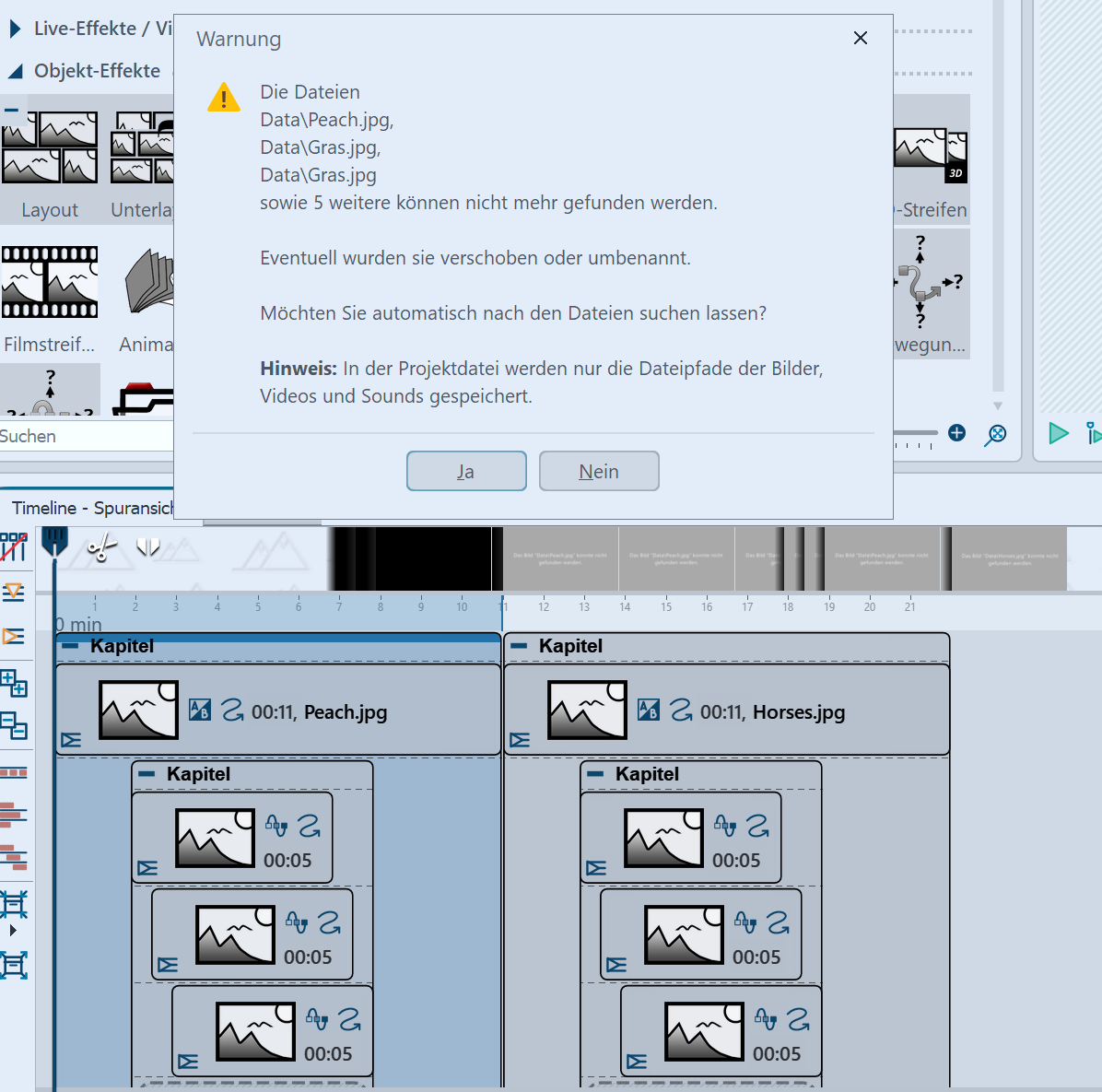Select the scissors split tool in the timeline
1102x1092 pixels.
point(101,547)
